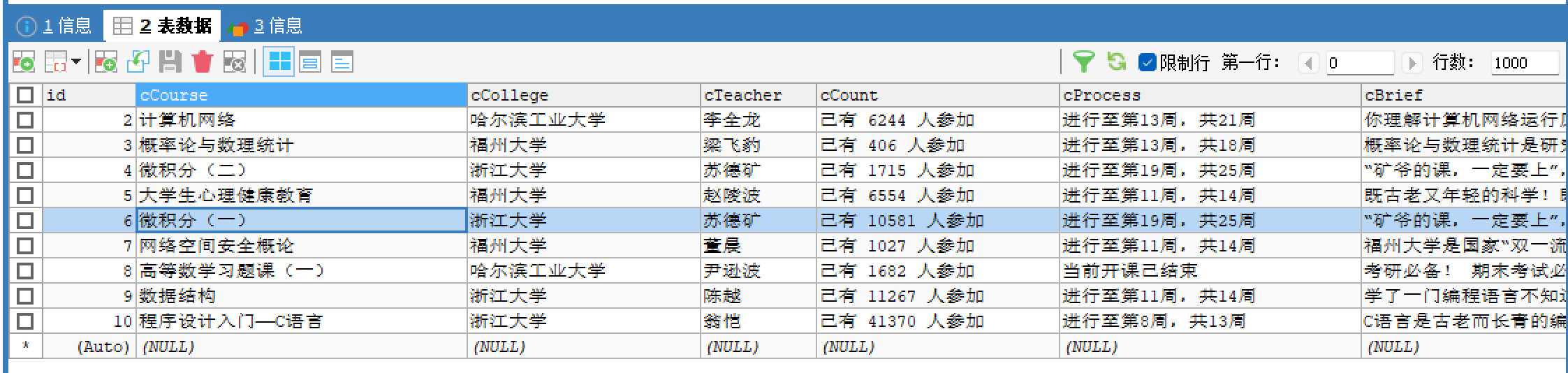The image size is (1568, 373).
Task: Select the 2 表数据 tab
Action: [162, 26]
